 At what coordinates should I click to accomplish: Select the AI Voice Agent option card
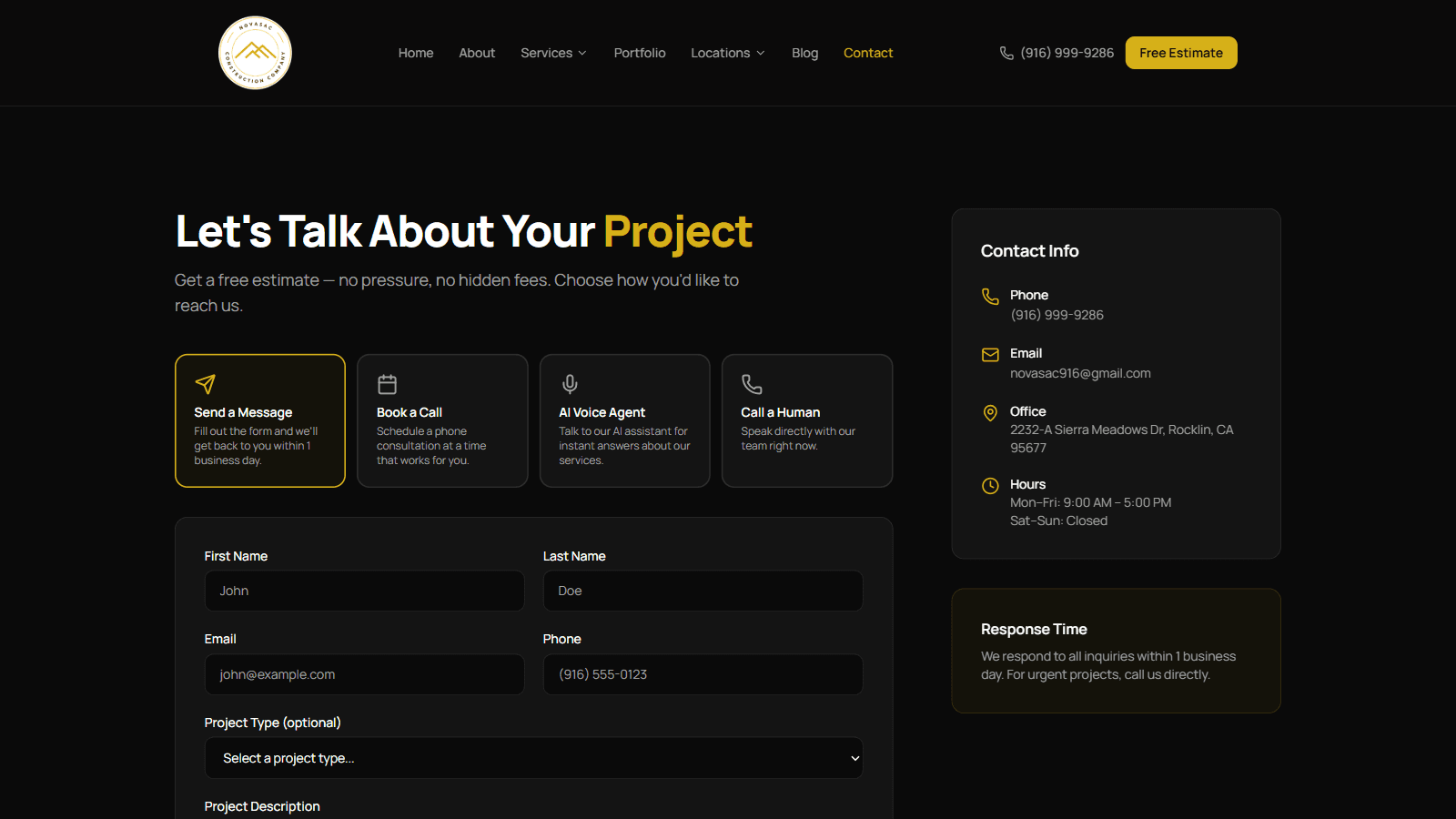[624, 420]
